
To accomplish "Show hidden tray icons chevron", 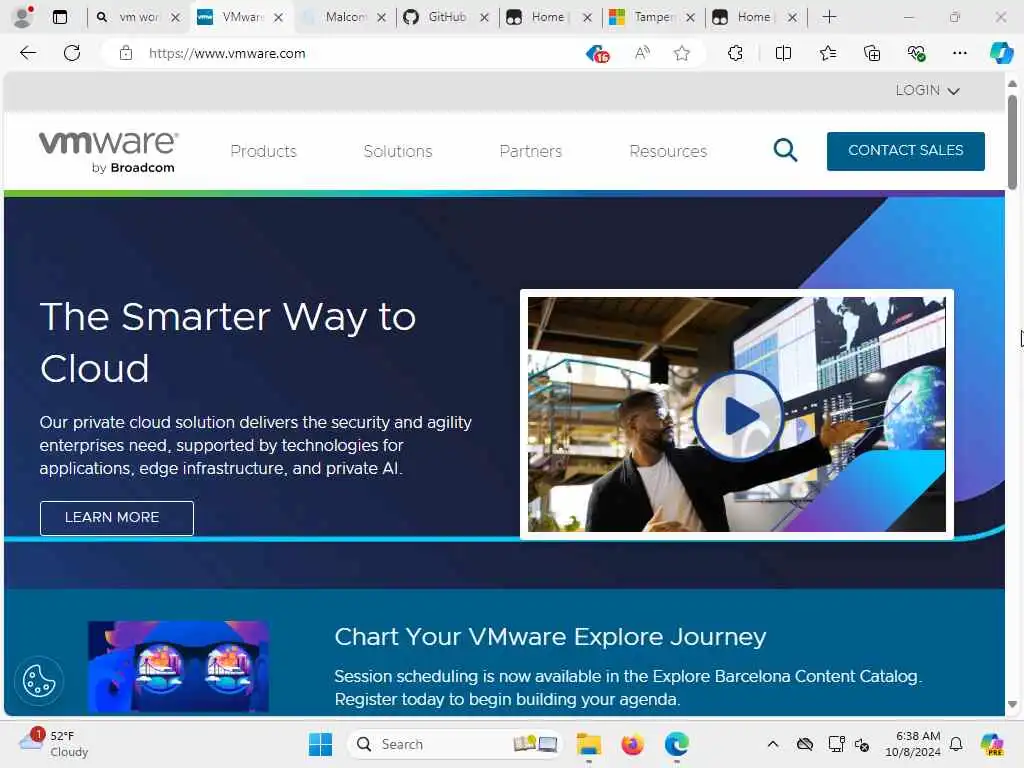I will click(773, 744).
